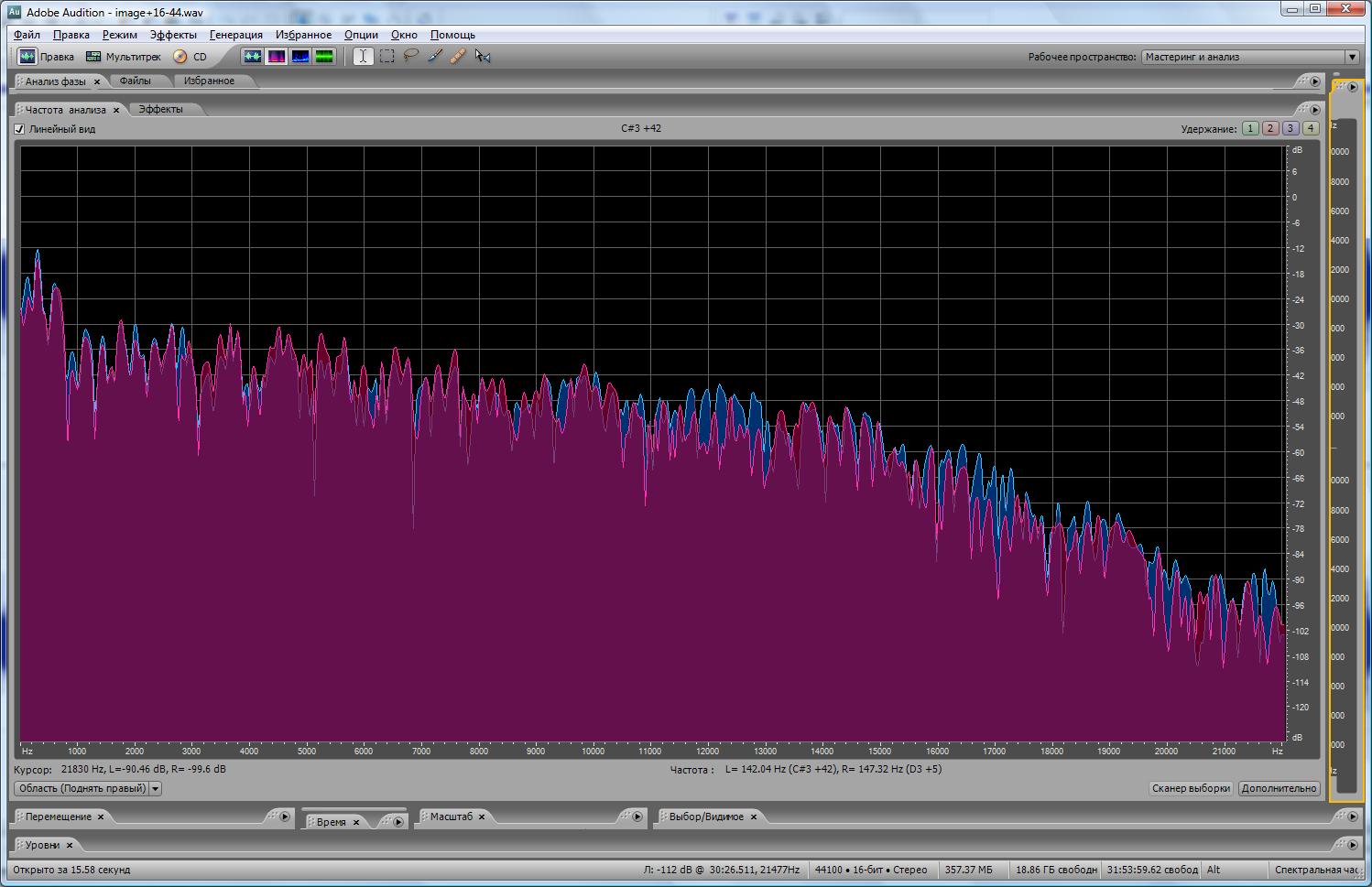Image resolution: width=1372 pixels, height=887 pixels.
Task: Select the spectral pan display icon
Action: coord(300,57)
